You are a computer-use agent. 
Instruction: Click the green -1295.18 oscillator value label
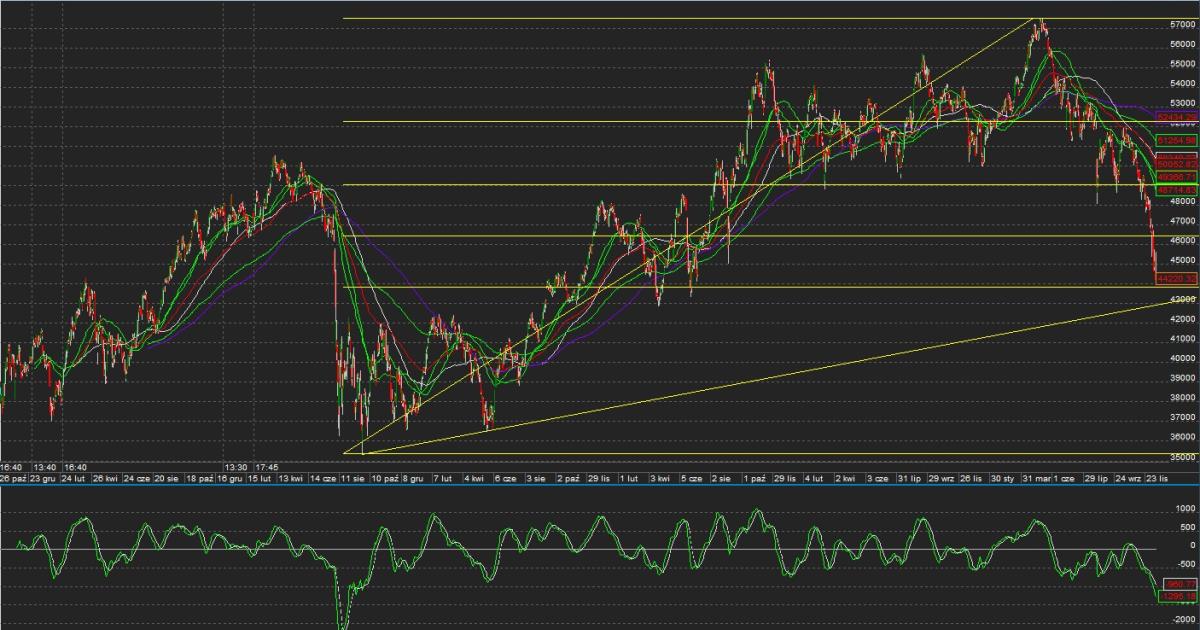click(x=1176, y=596)
